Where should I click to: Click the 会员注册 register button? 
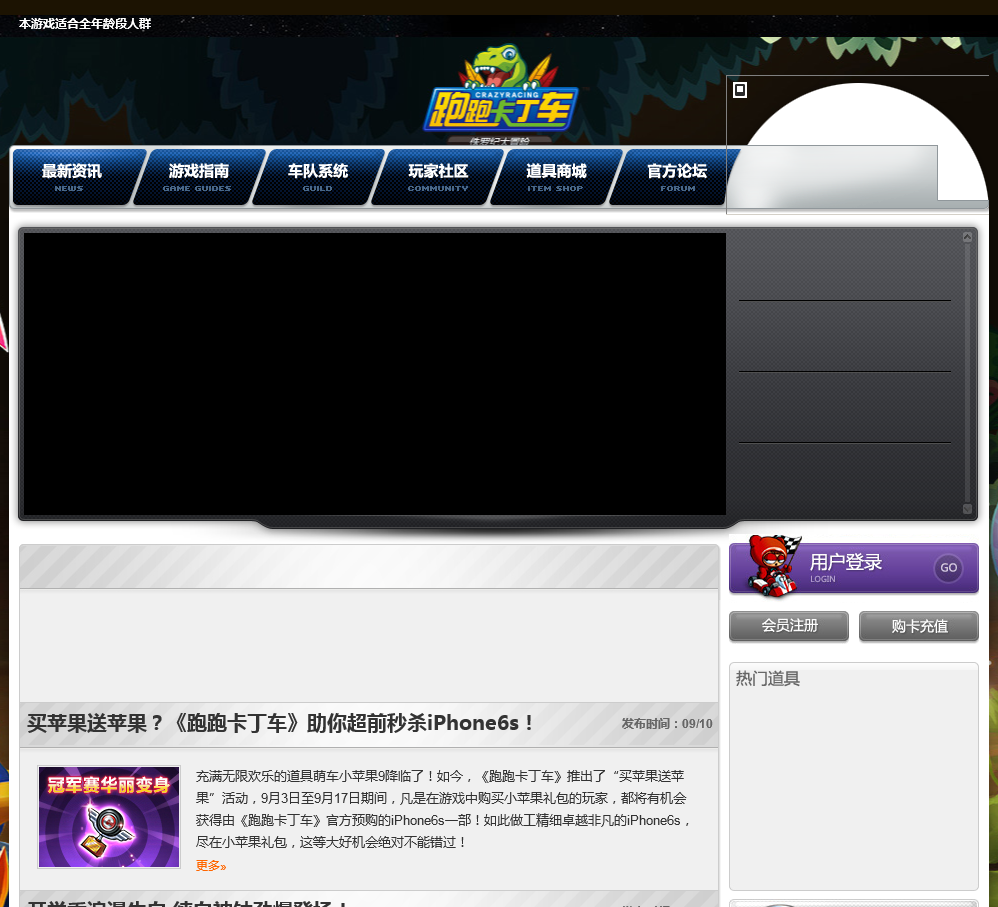[x=789, y=626]
